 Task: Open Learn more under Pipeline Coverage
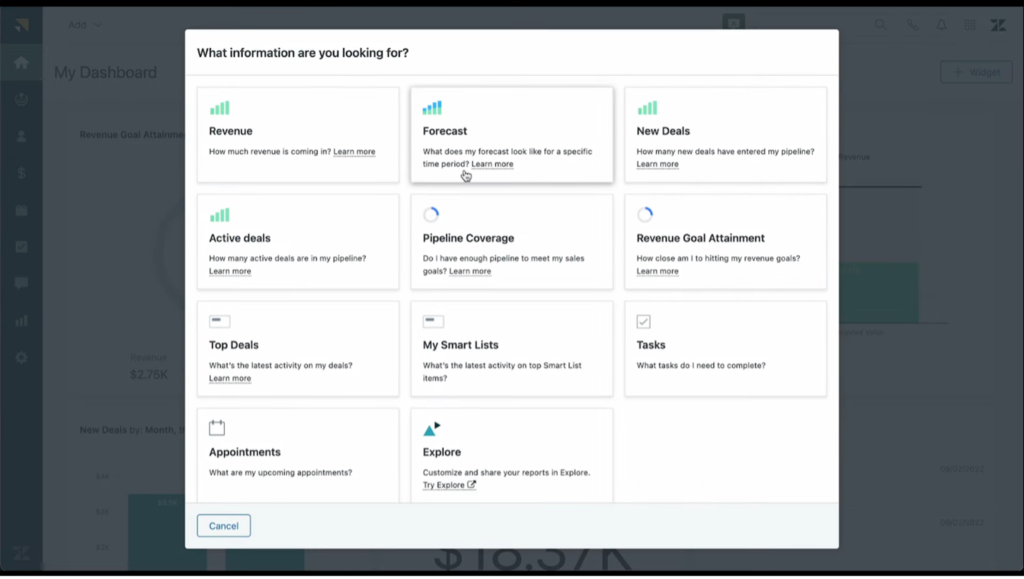[x=470, y=270]
